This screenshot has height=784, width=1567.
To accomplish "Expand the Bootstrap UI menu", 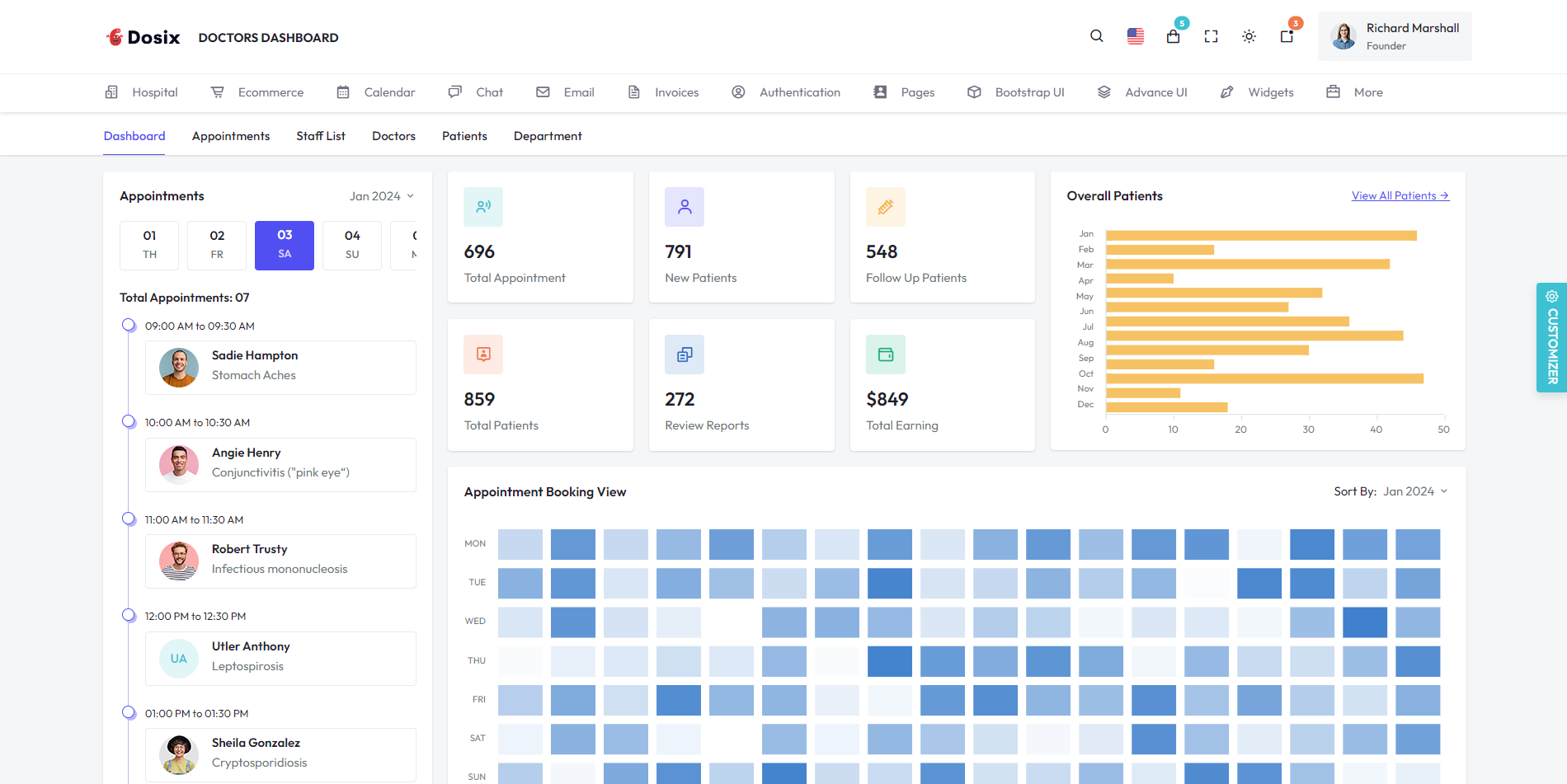I will pyautogui.click(x=1016, y=92).
